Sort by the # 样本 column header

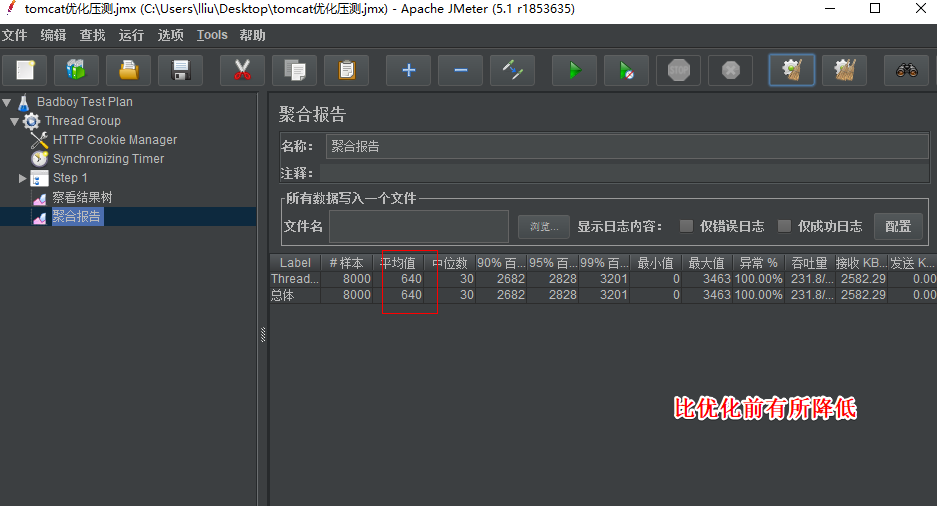(x=347, y=263)
